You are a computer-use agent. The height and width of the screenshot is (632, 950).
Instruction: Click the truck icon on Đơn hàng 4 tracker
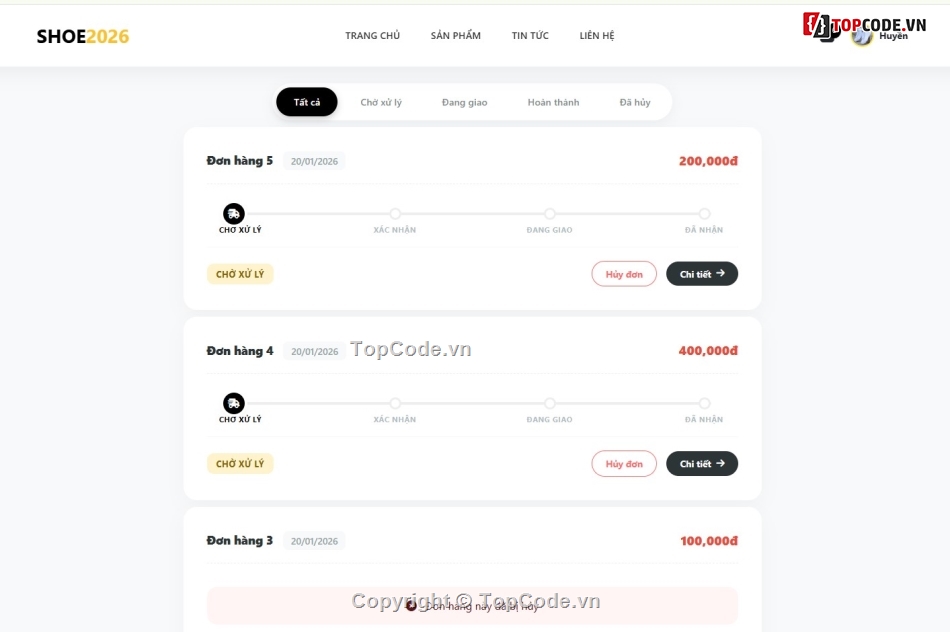click(234, 403)
